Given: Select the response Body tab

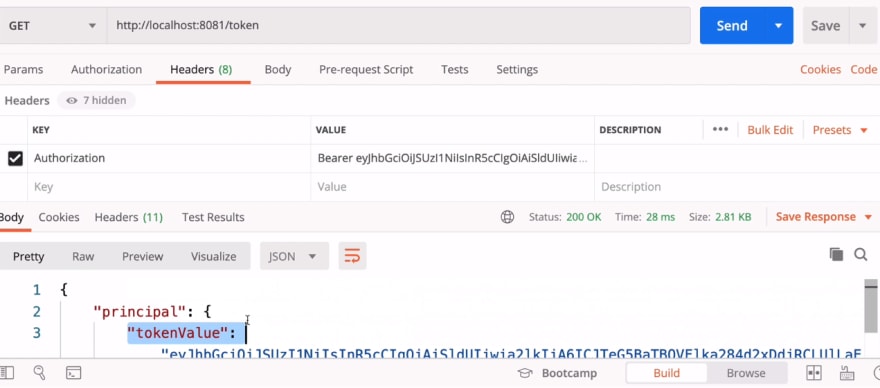Looking at the screenshot, I should click(11, 217).
